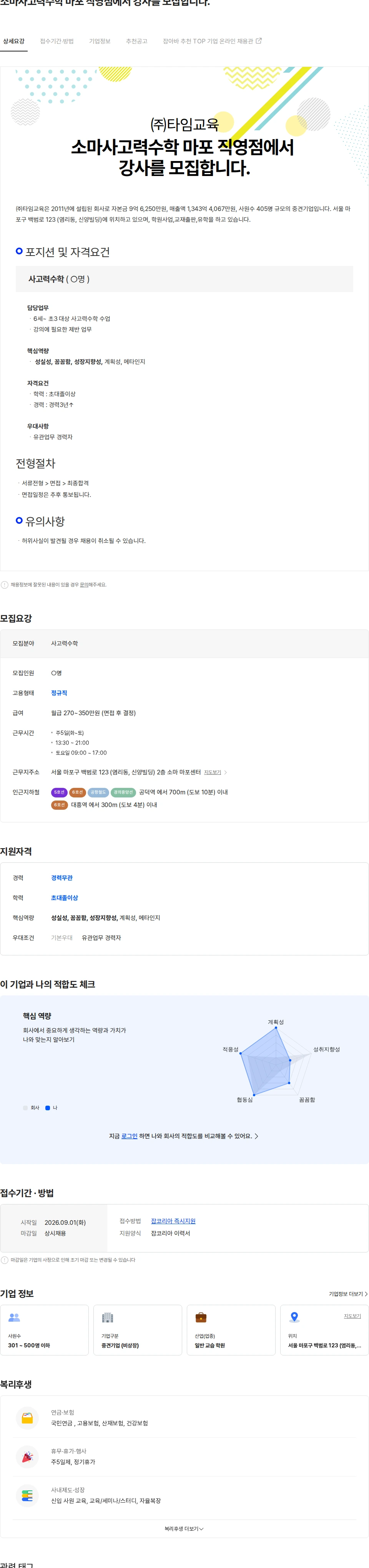Viewport: 369px width, 1568px height.
Task: Click the 사내제도·성장 books icon
Action: pos(27,1495)
